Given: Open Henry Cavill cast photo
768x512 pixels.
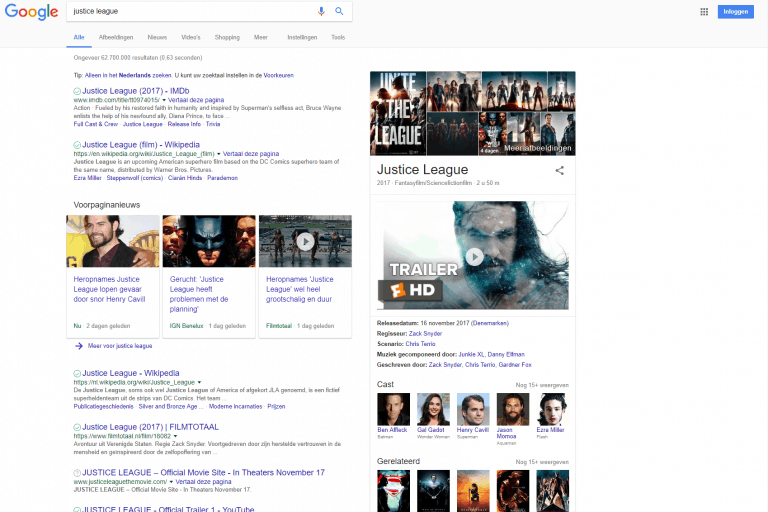Looking at the screenshot, I should coord(473,409).
